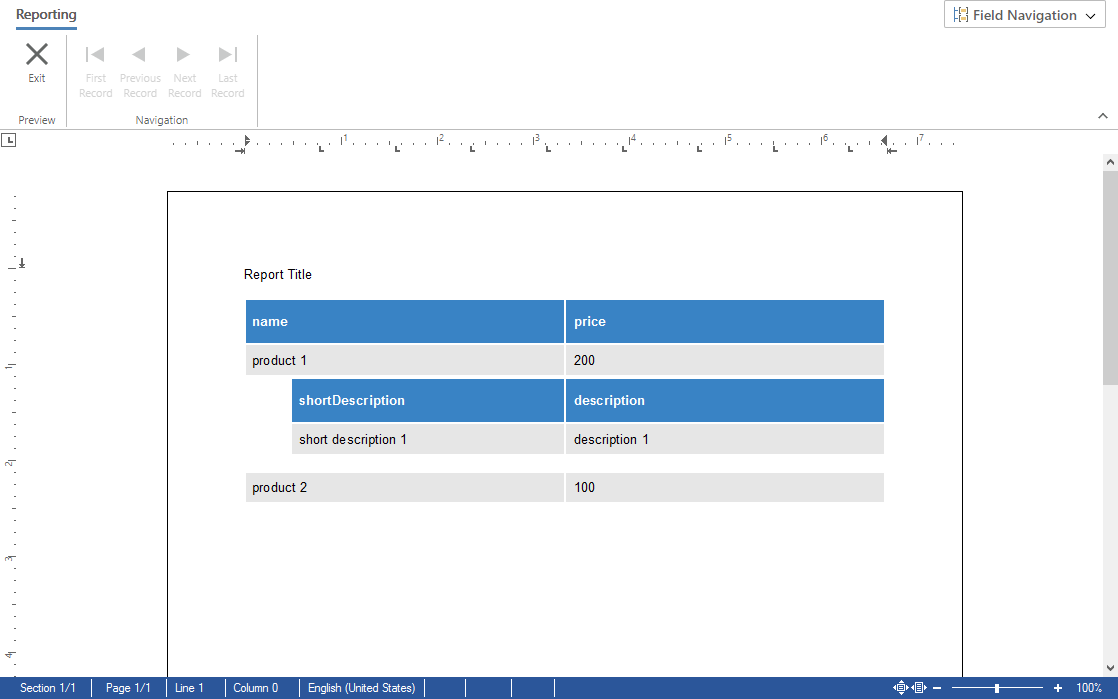Click the right indent marker on the ruler
Viewport: 1118px width, 699px height.
tap(884, 141)
